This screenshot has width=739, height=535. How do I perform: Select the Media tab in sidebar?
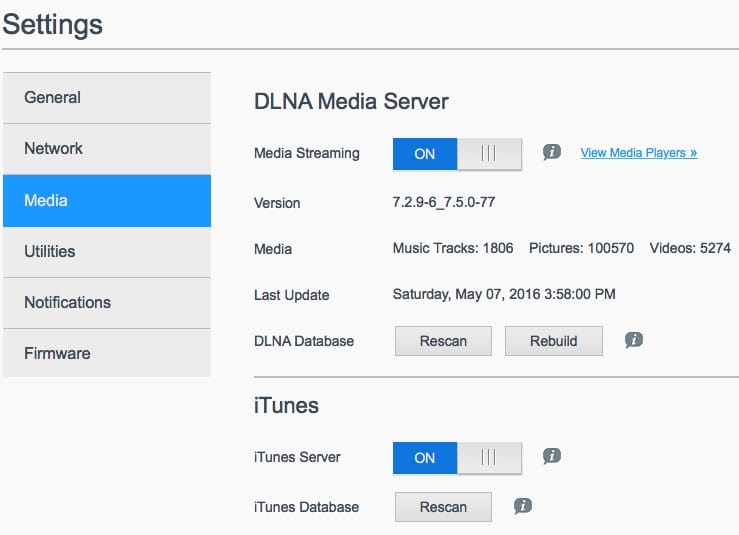point(107,200)
